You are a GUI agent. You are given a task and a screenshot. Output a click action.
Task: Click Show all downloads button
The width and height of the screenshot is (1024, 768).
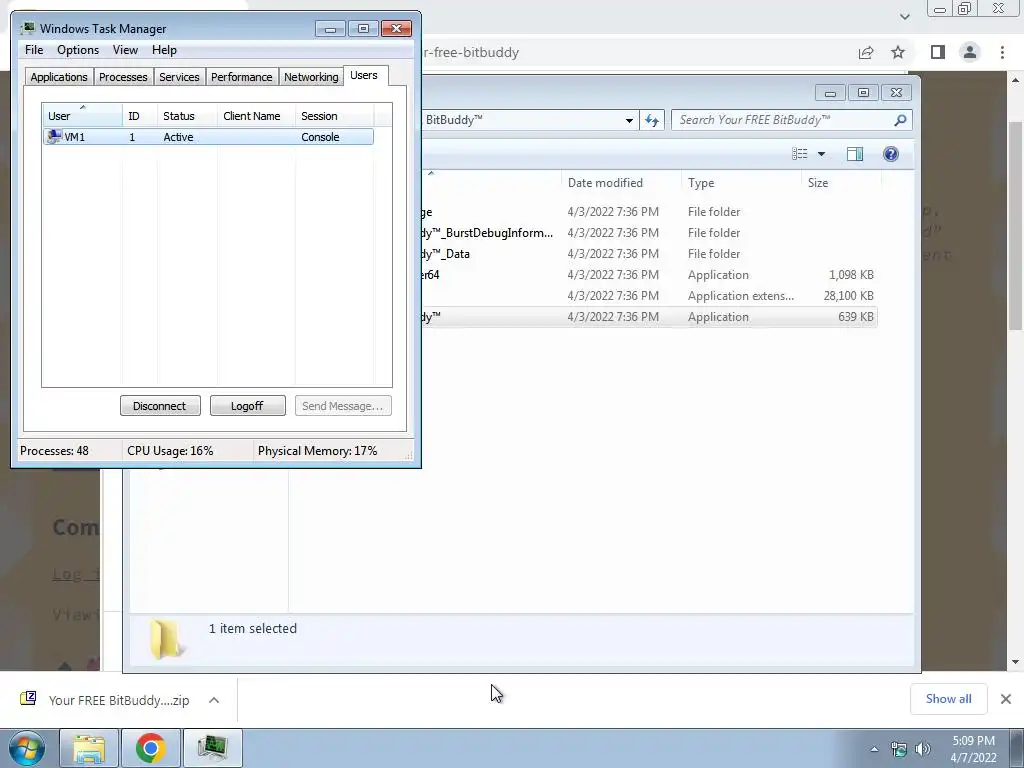[x=948, y=699]
